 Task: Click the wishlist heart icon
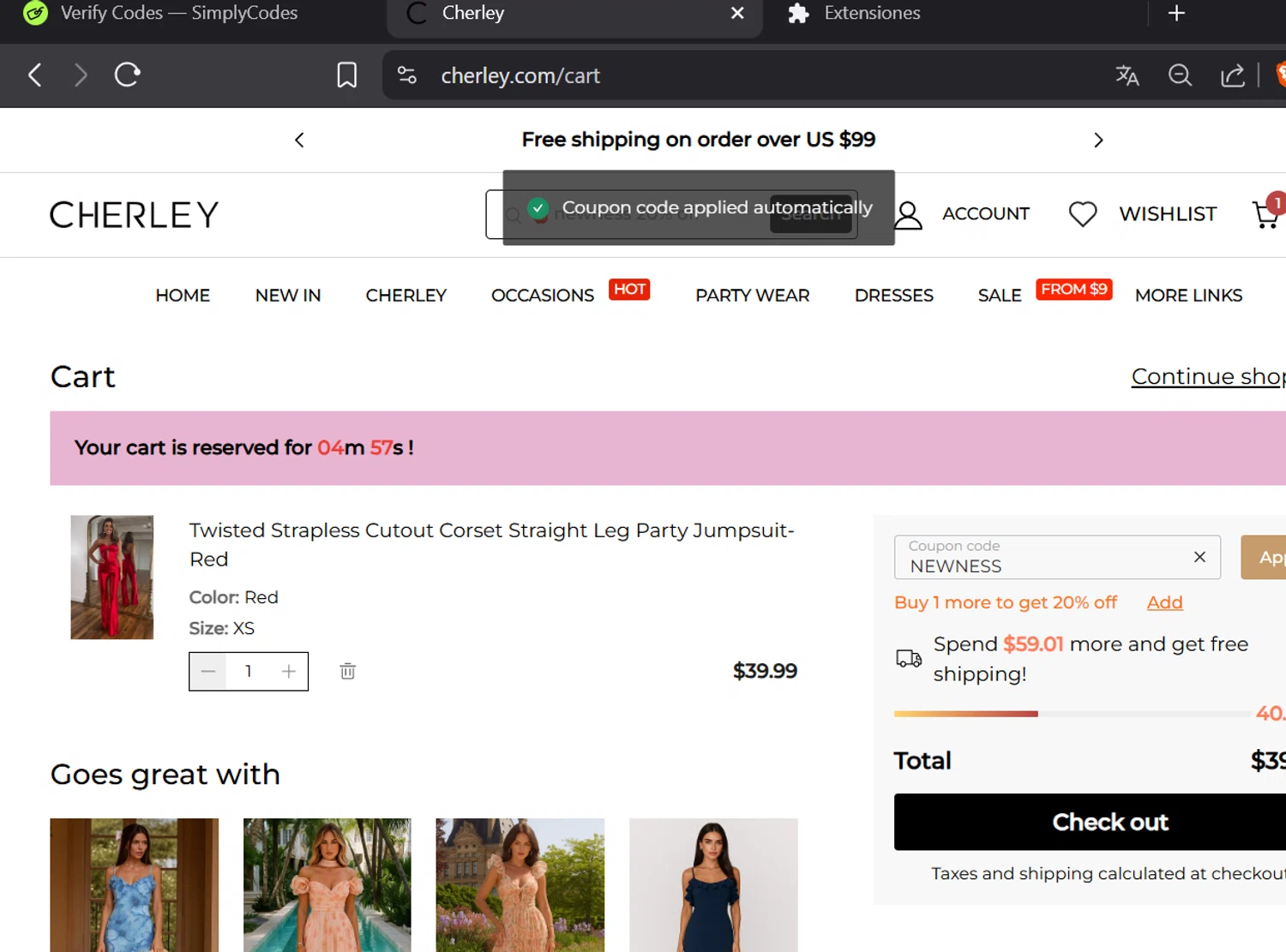(1083, 214)
